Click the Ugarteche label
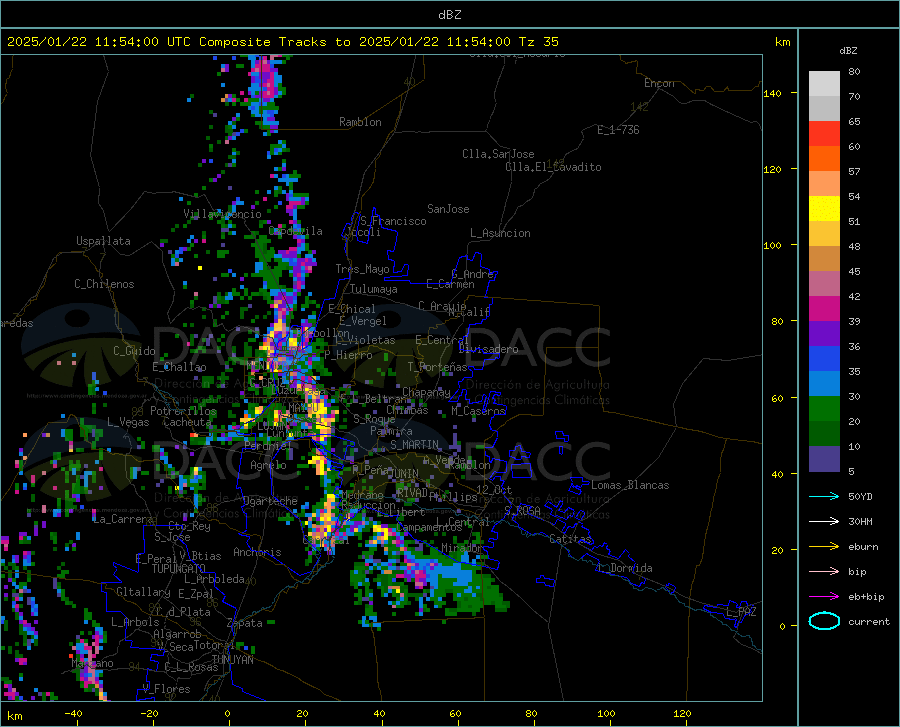 [270, 501]
